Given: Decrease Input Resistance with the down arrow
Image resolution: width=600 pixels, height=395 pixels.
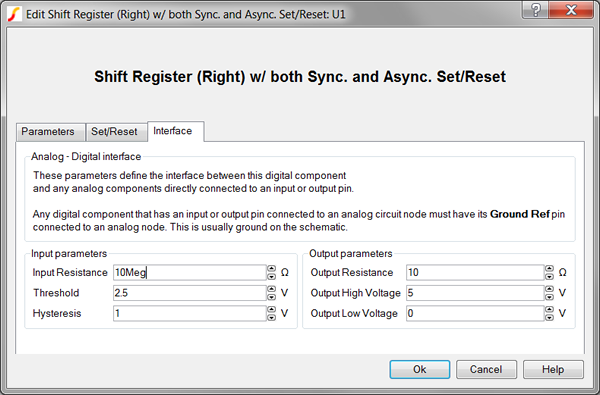Looking at the screenshot, I should 271,276.
